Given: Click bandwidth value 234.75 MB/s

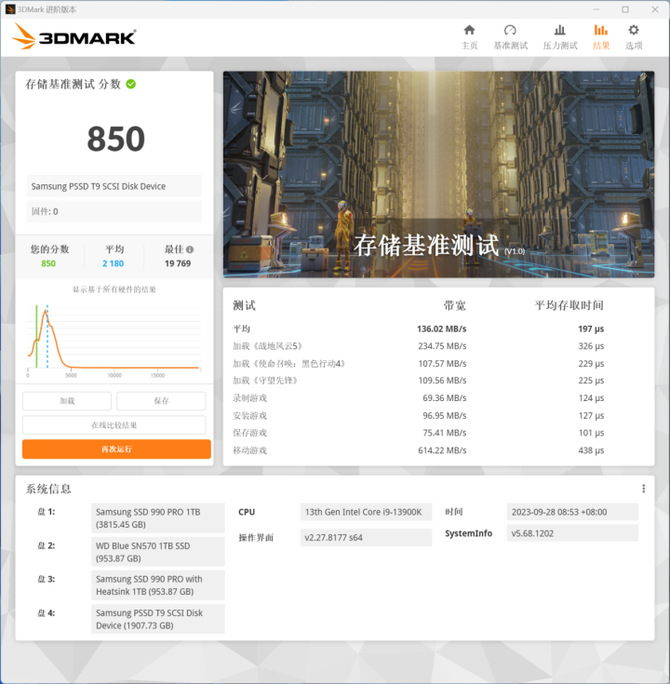Looking at the screenshot, I should pos(442,346).
